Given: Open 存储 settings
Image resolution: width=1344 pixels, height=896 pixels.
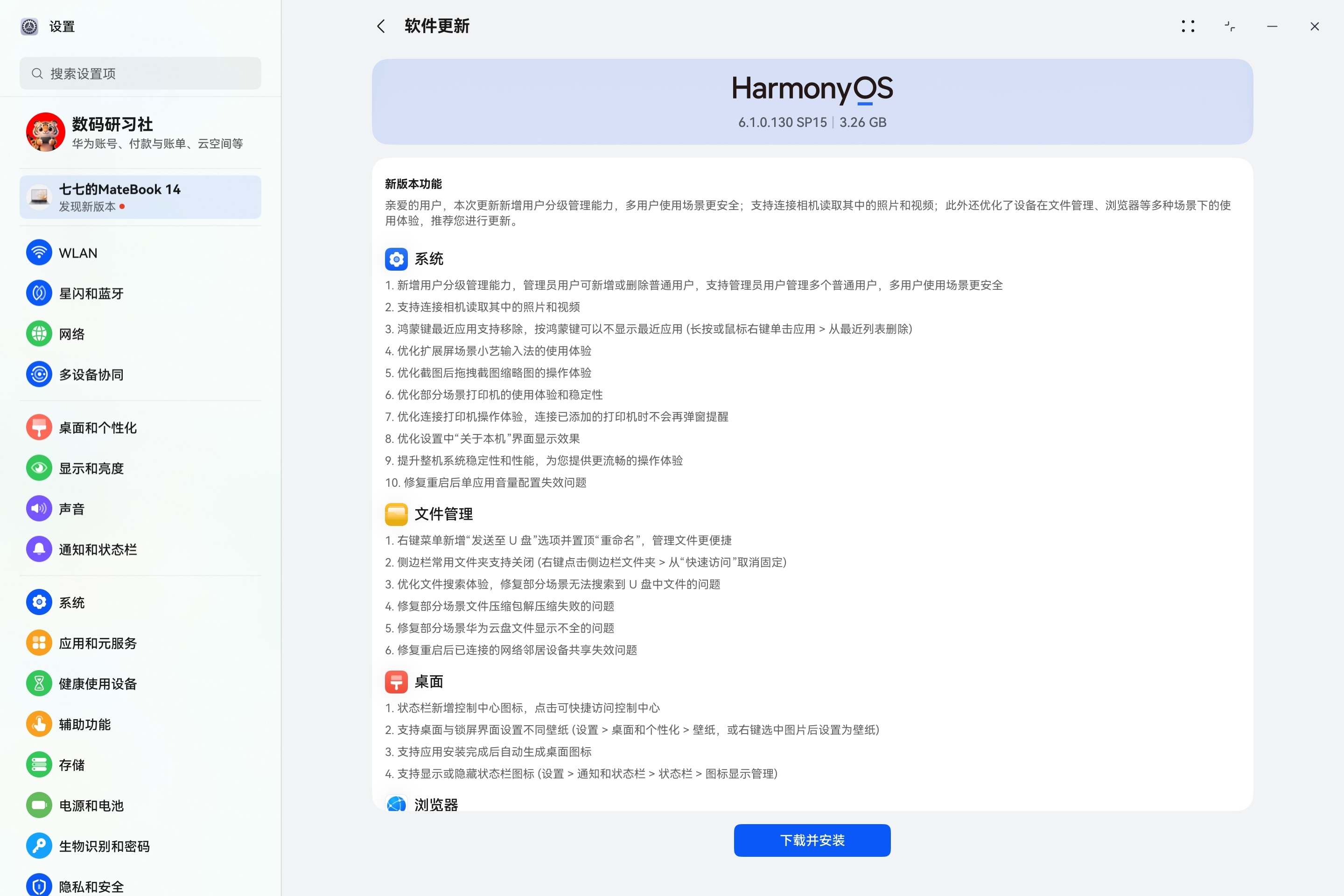Looking at the screenshot, I should tap(140, 764).
